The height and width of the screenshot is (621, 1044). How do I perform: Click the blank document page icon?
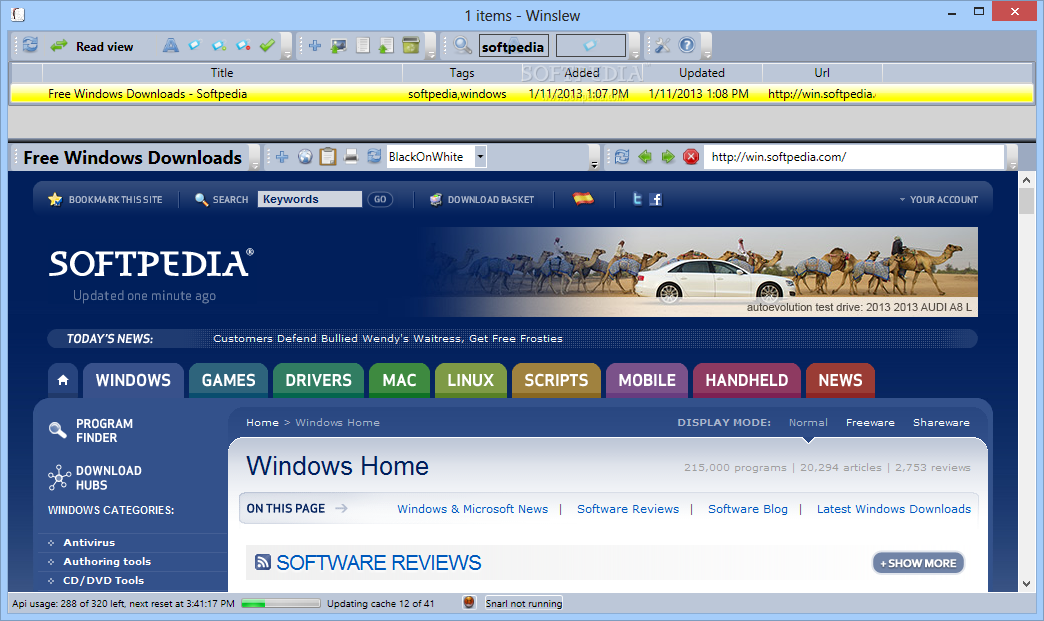pos(363,45)
